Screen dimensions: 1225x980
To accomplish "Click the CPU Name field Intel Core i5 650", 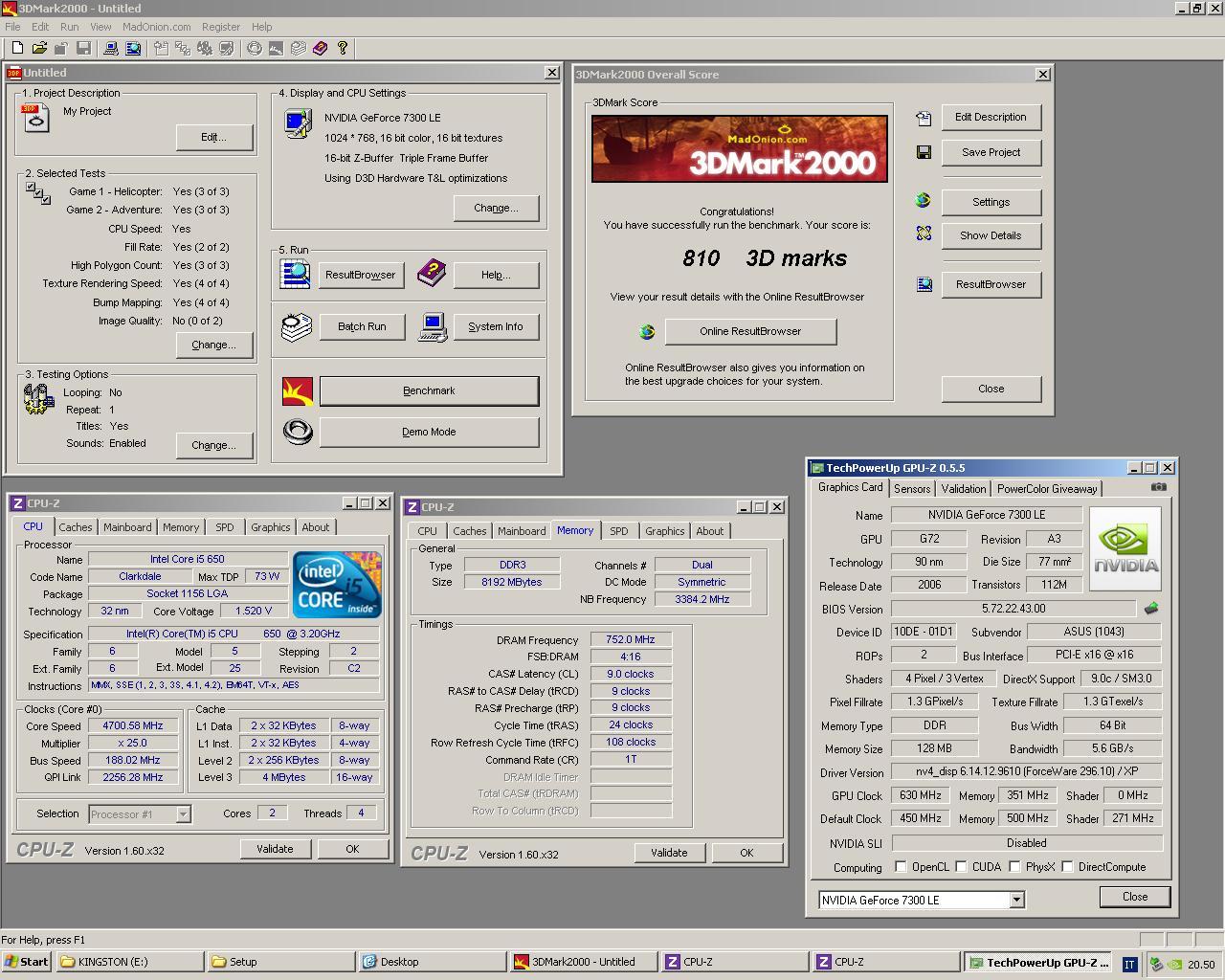I will pos(188,559).
